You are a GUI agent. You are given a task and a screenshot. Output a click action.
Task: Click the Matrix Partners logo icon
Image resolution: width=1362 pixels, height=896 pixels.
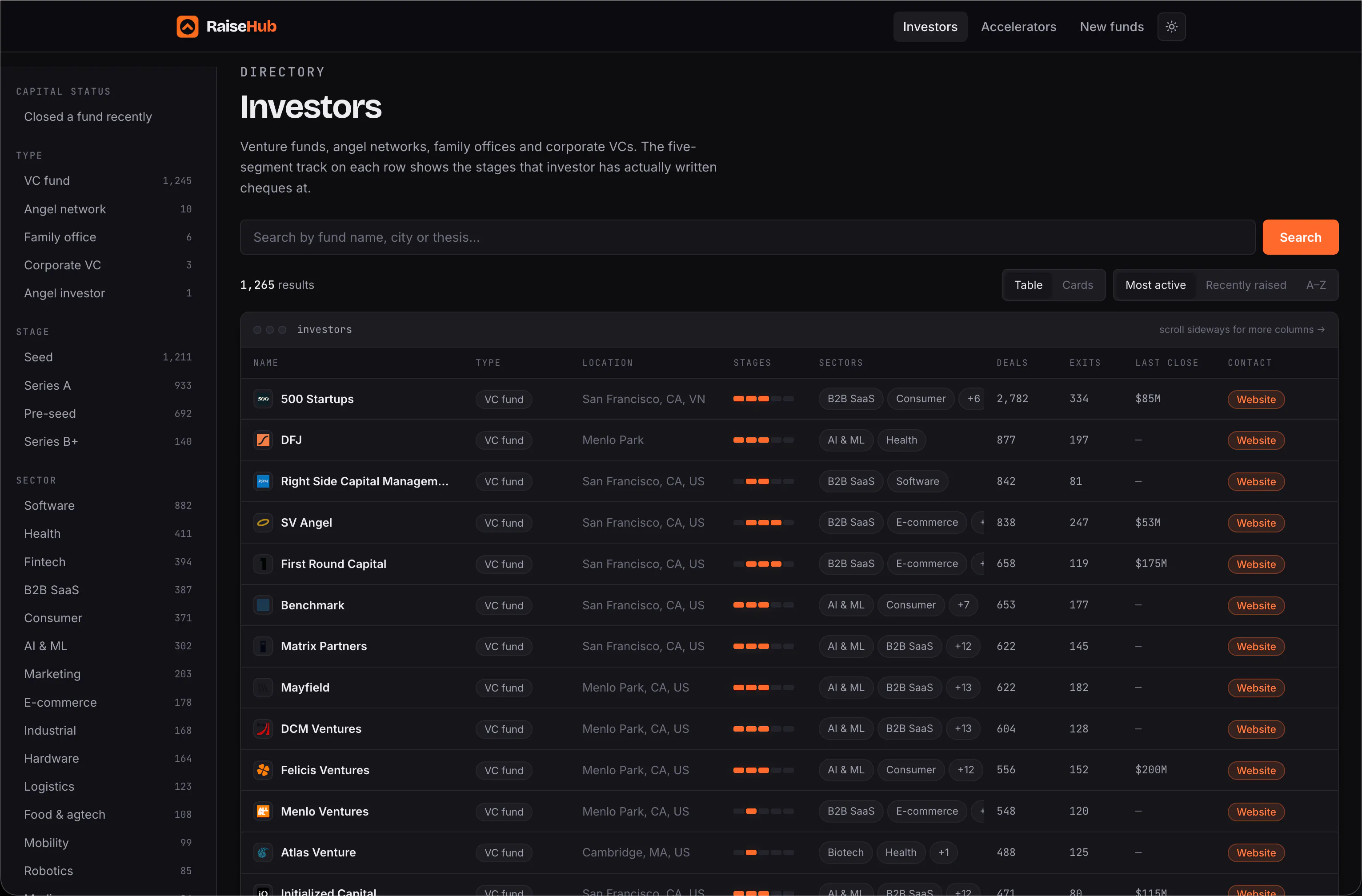pyautogui.click(x=263, y=646)
